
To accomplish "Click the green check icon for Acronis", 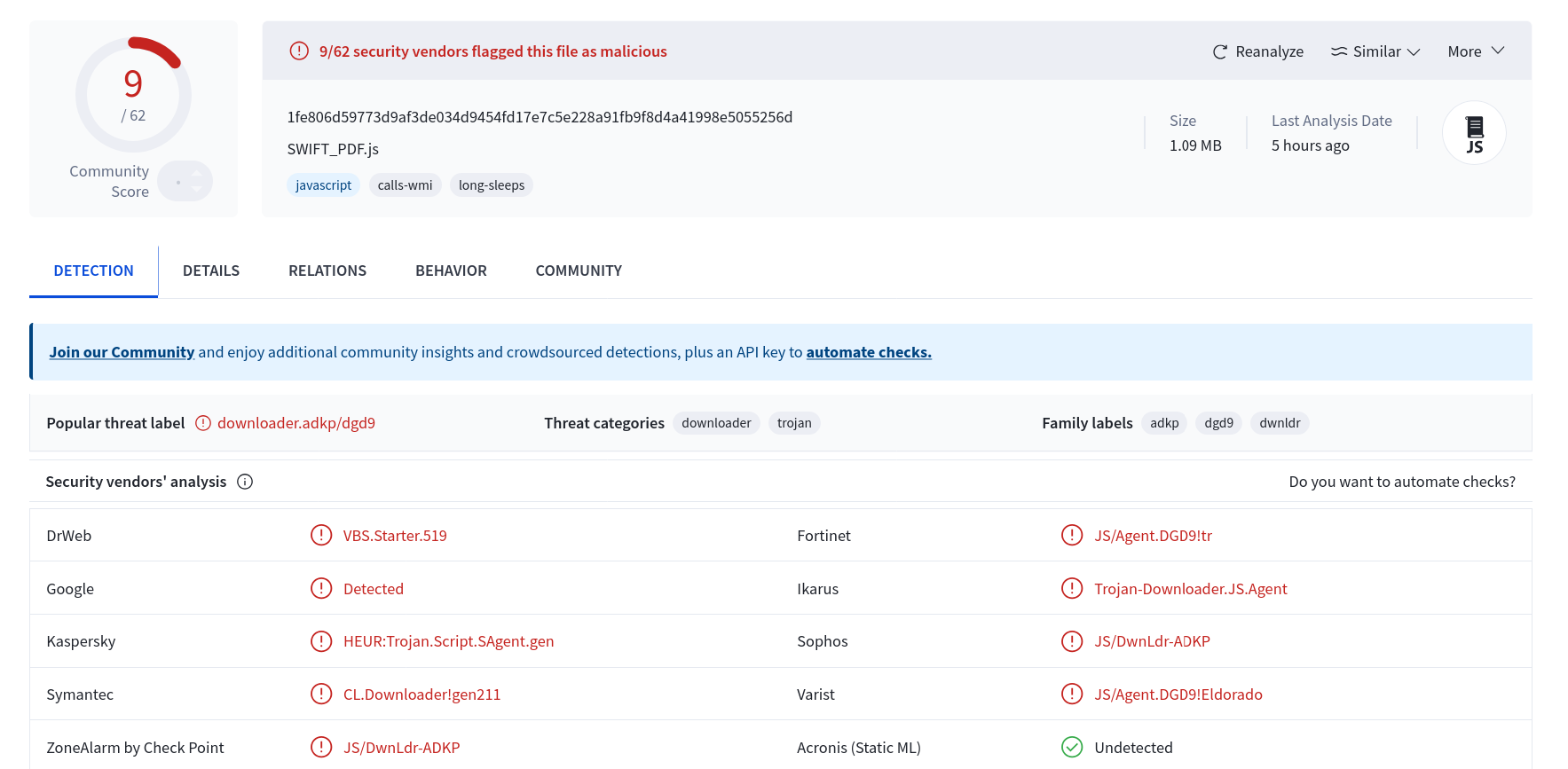I will [x=1072, y=748].
